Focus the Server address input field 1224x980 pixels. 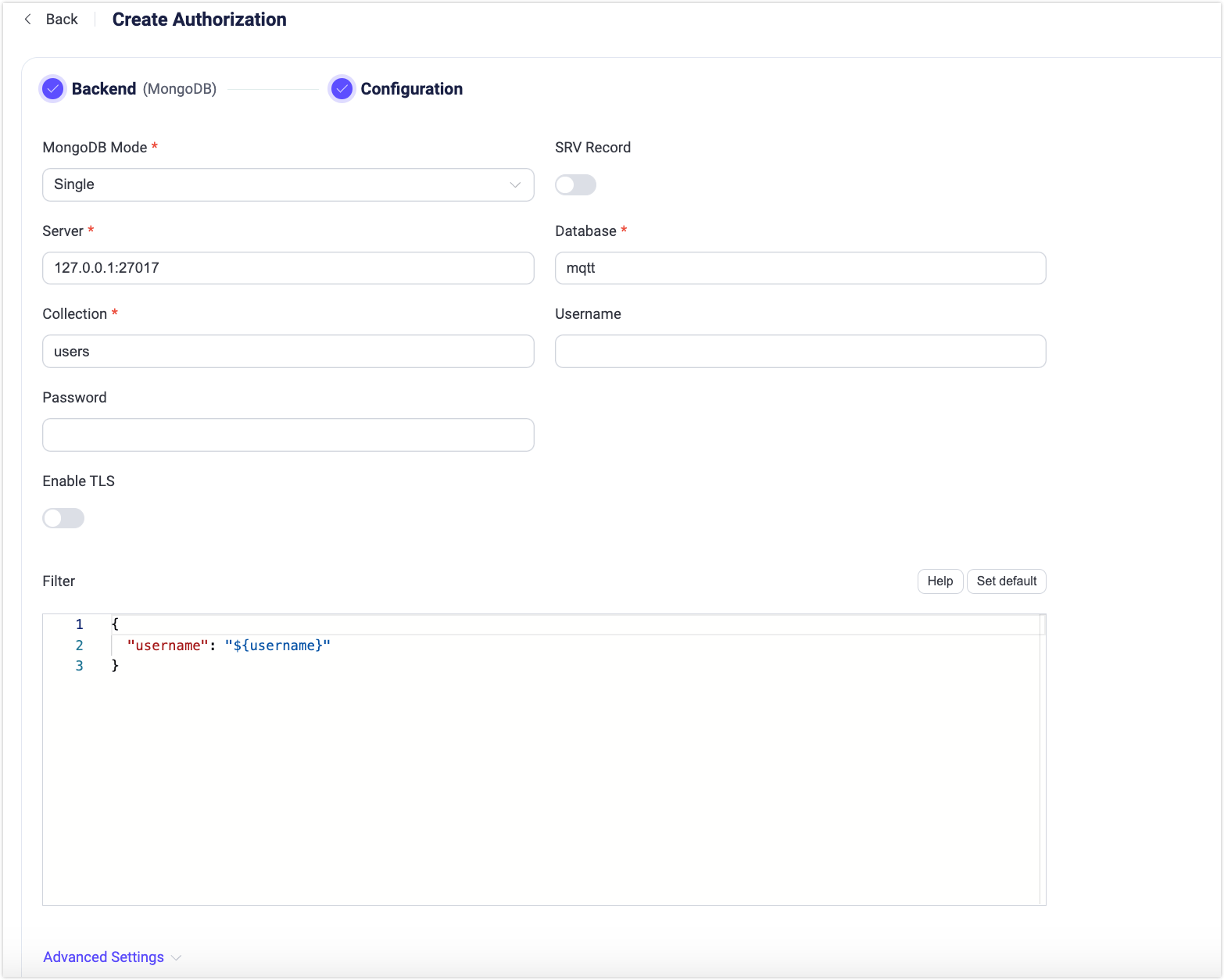(288, 268)
